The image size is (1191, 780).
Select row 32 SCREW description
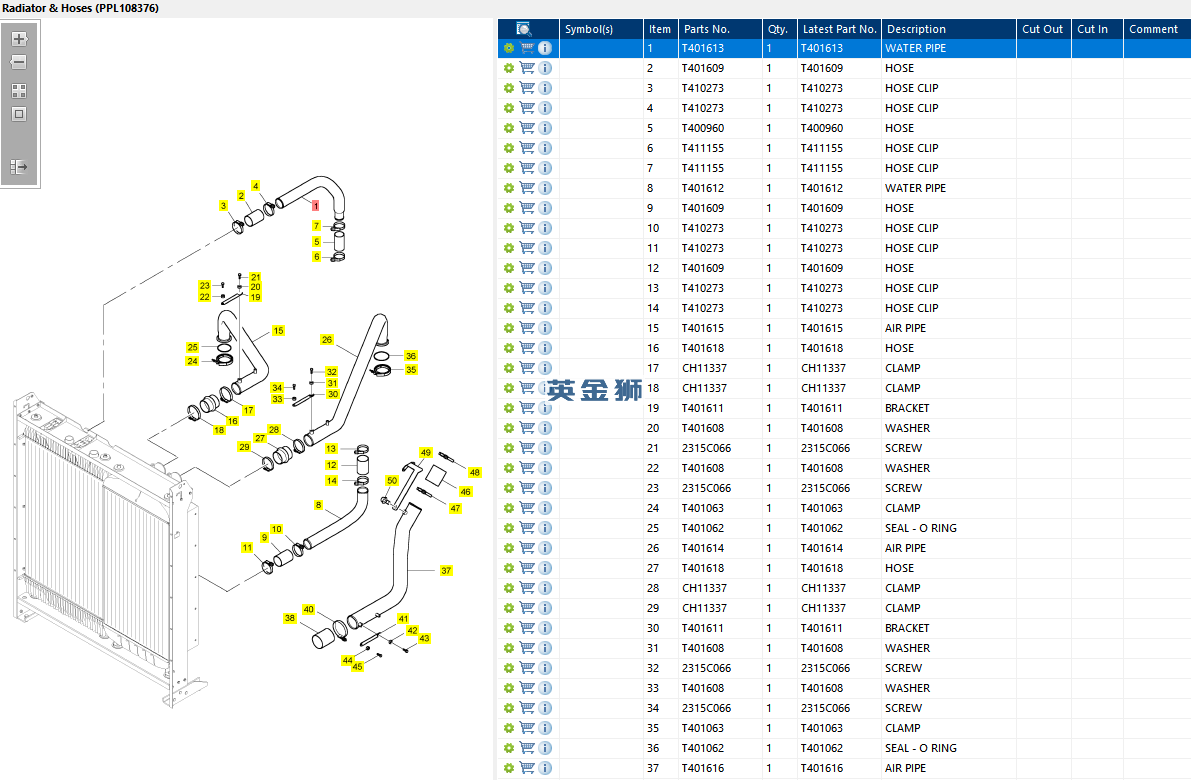903,668
